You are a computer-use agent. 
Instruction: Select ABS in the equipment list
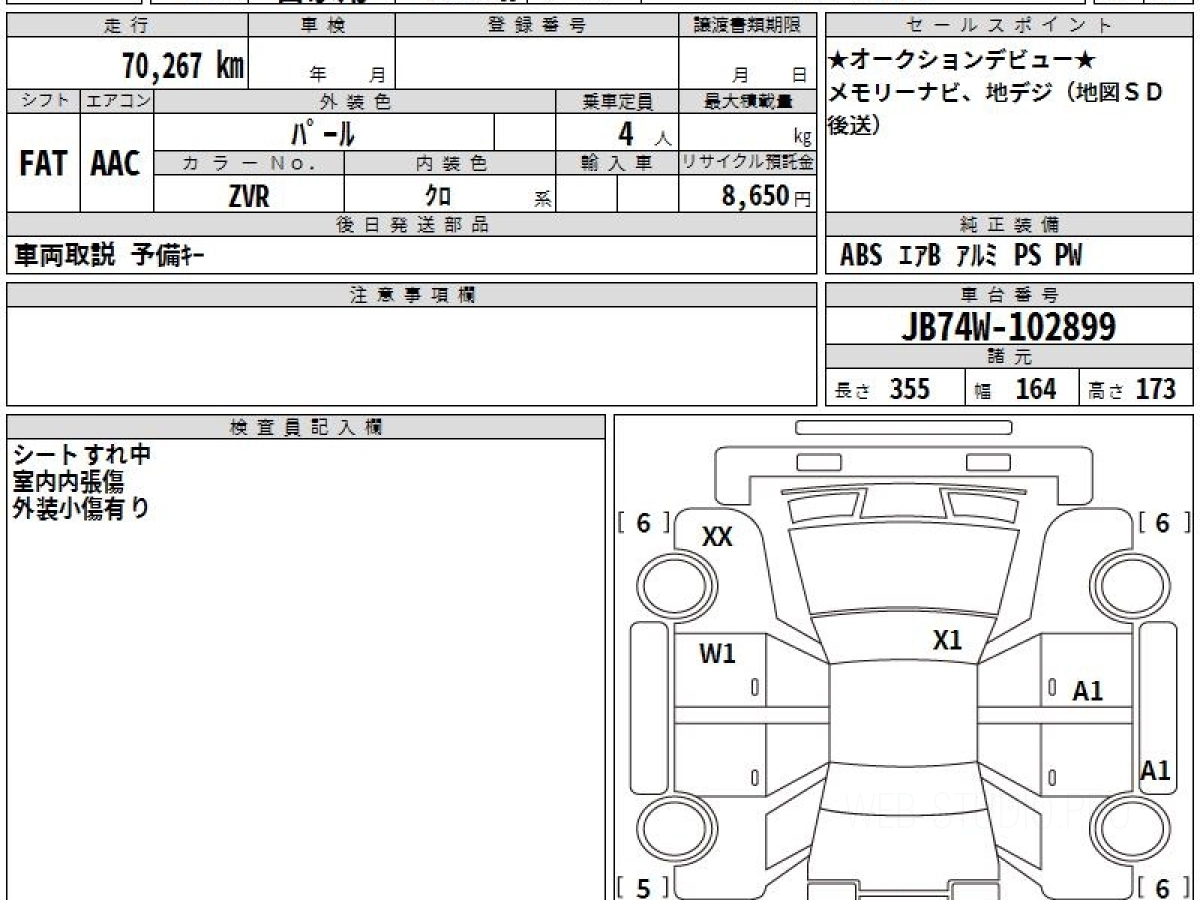click(861, 256)
